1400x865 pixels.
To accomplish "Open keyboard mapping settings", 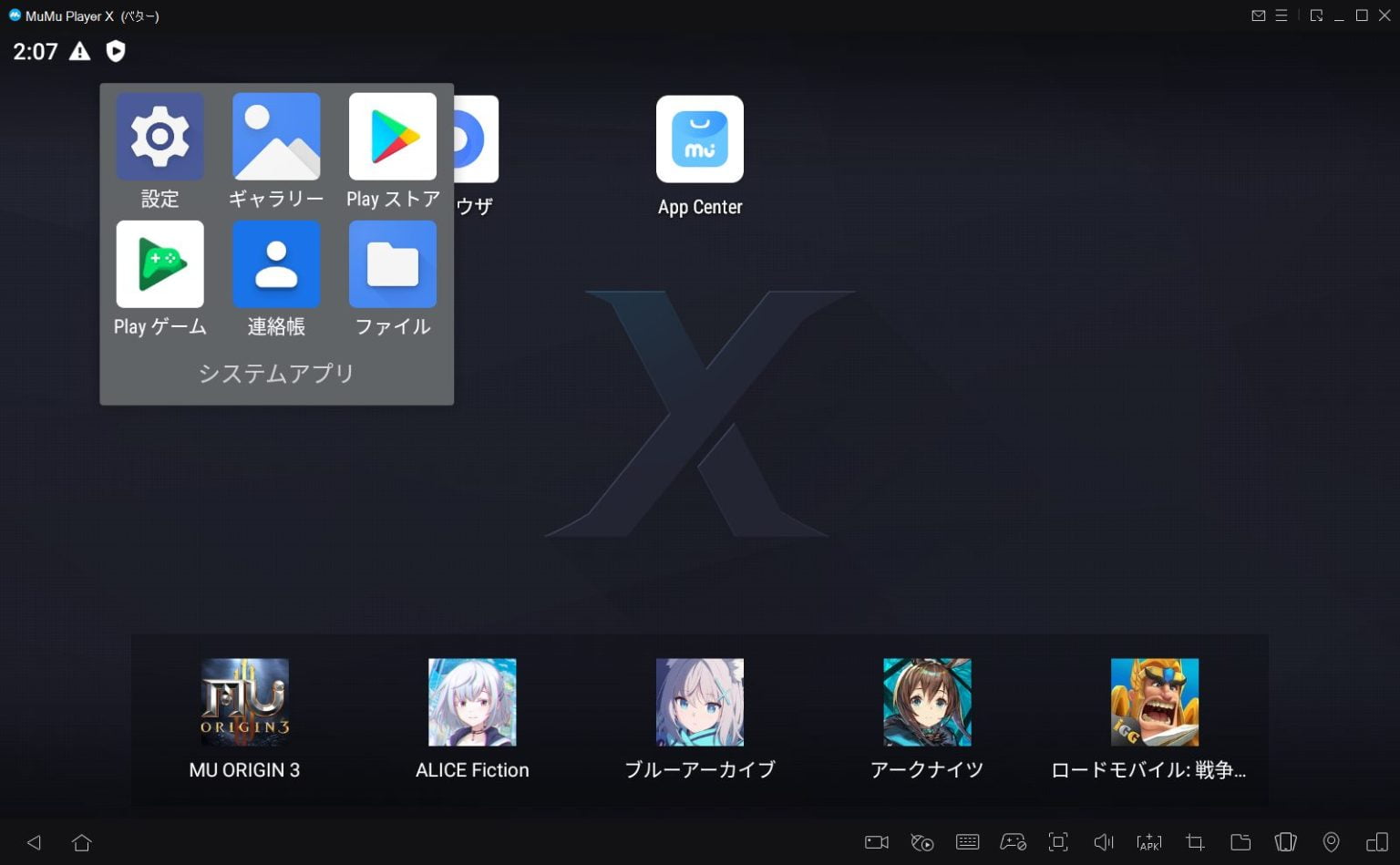I will point(967,842).
